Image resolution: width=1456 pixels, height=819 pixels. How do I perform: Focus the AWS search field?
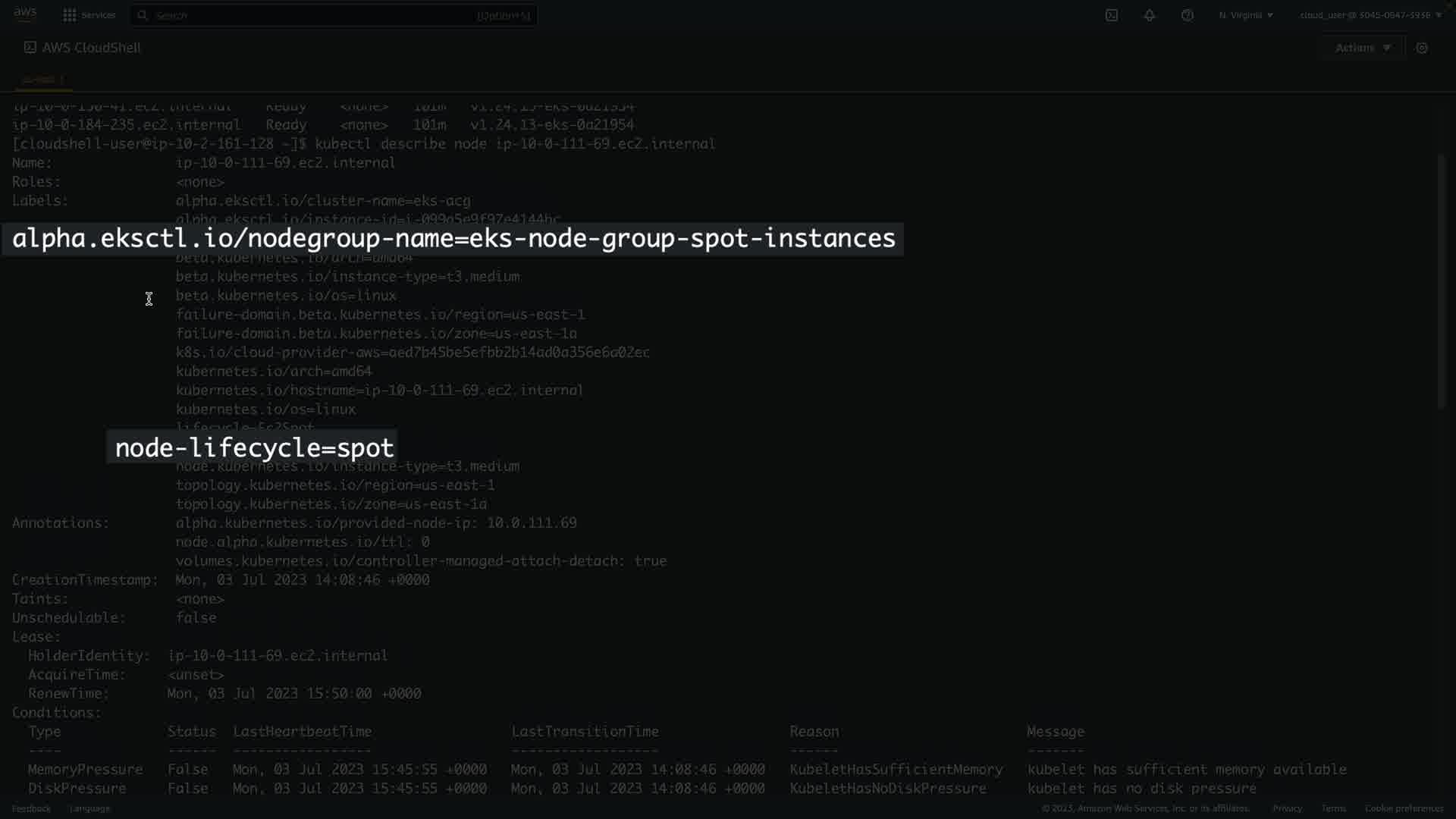point(318,15)
